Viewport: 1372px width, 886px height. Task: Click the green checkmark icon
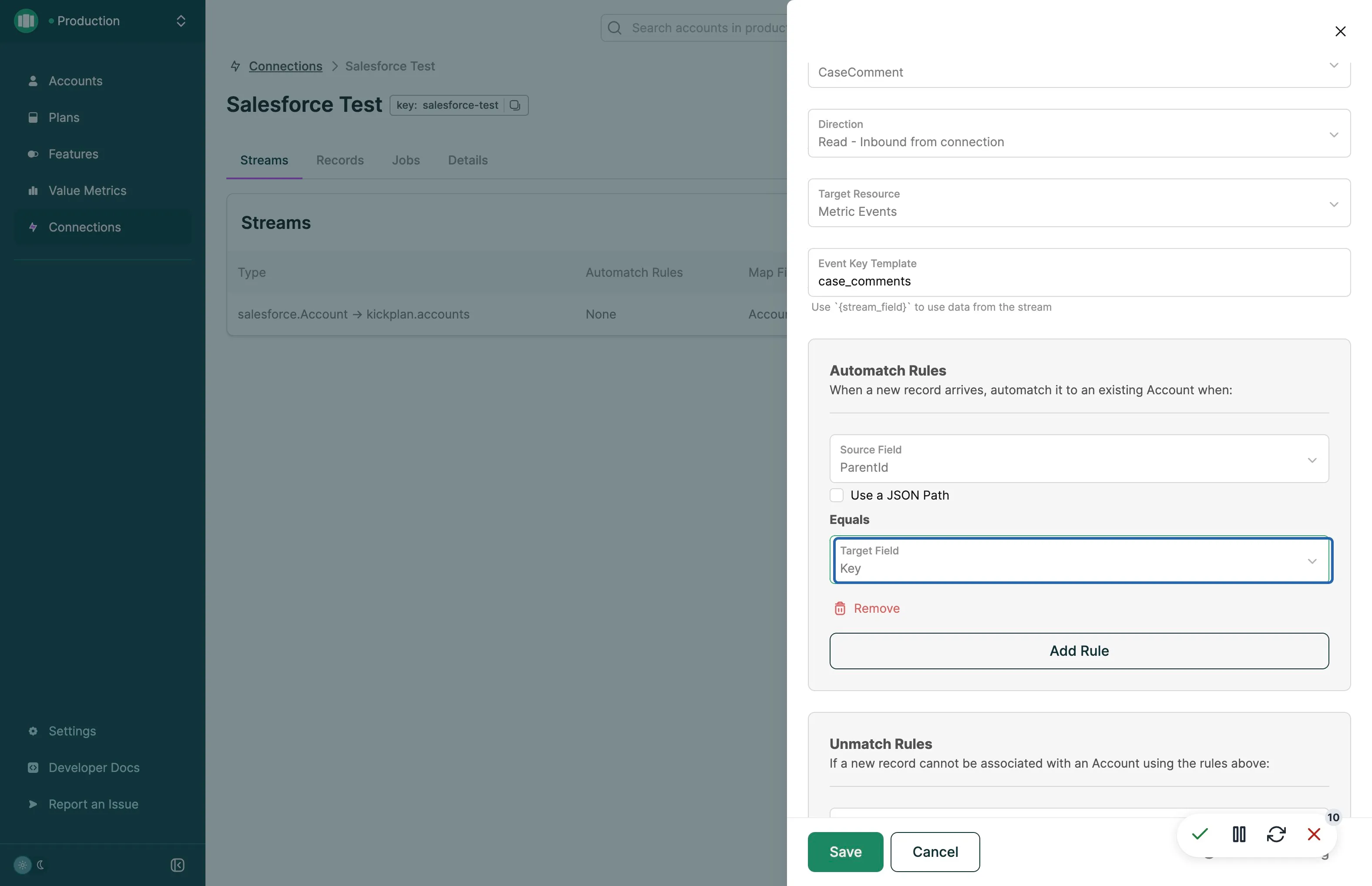[1200, 834]
